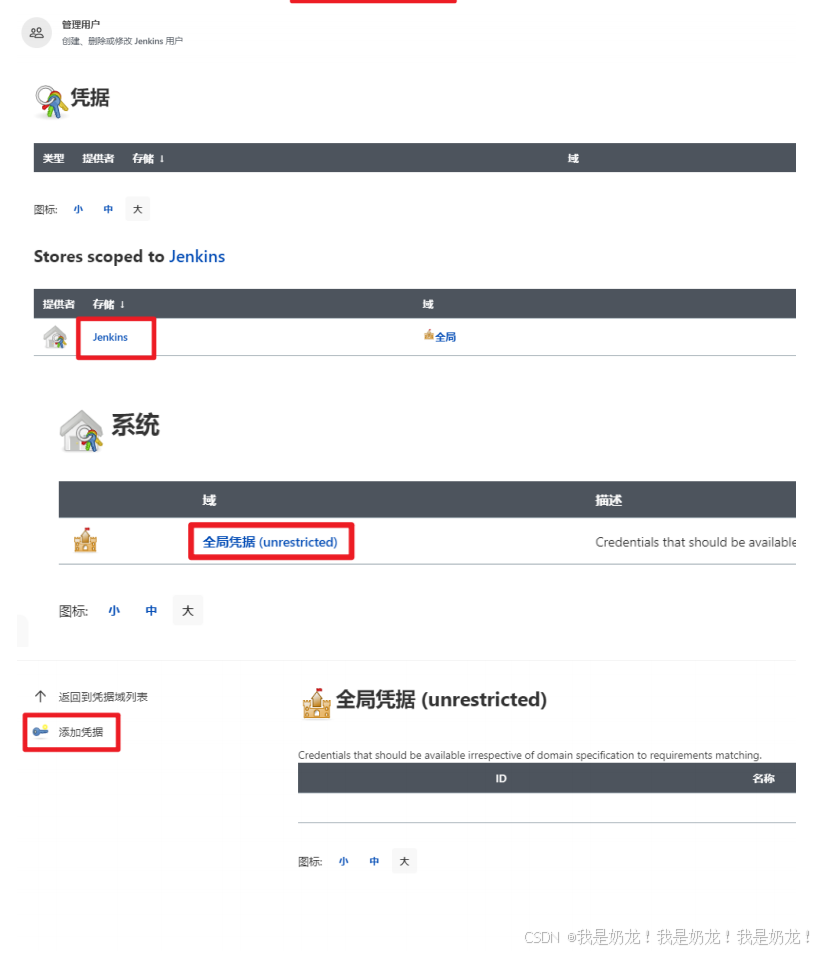Click the castle icon in domain row
Viewport: 828px width, 953px height.
[85, 540]
